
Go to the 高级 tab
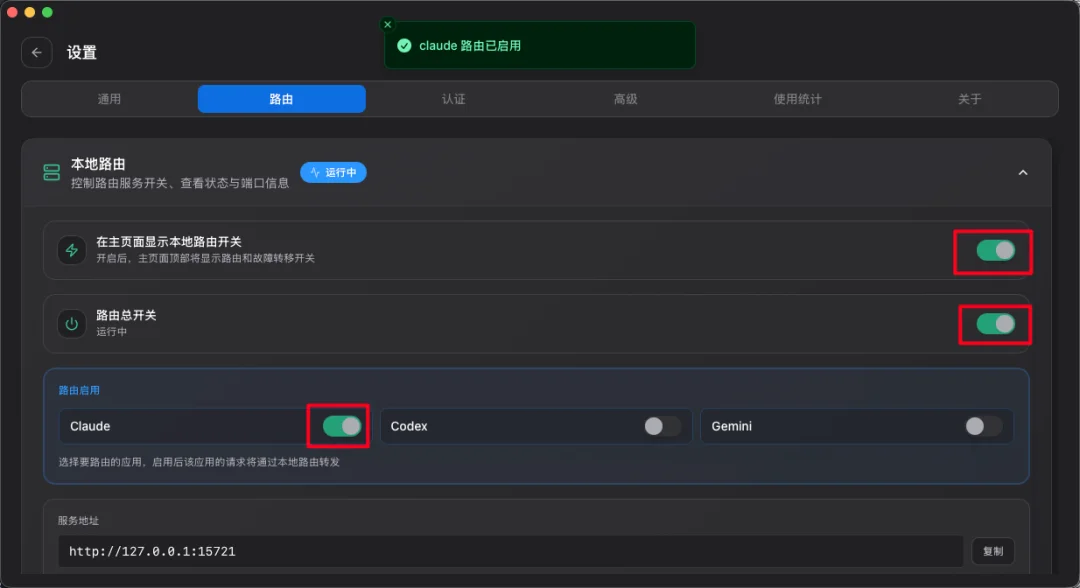click(625, 98)
